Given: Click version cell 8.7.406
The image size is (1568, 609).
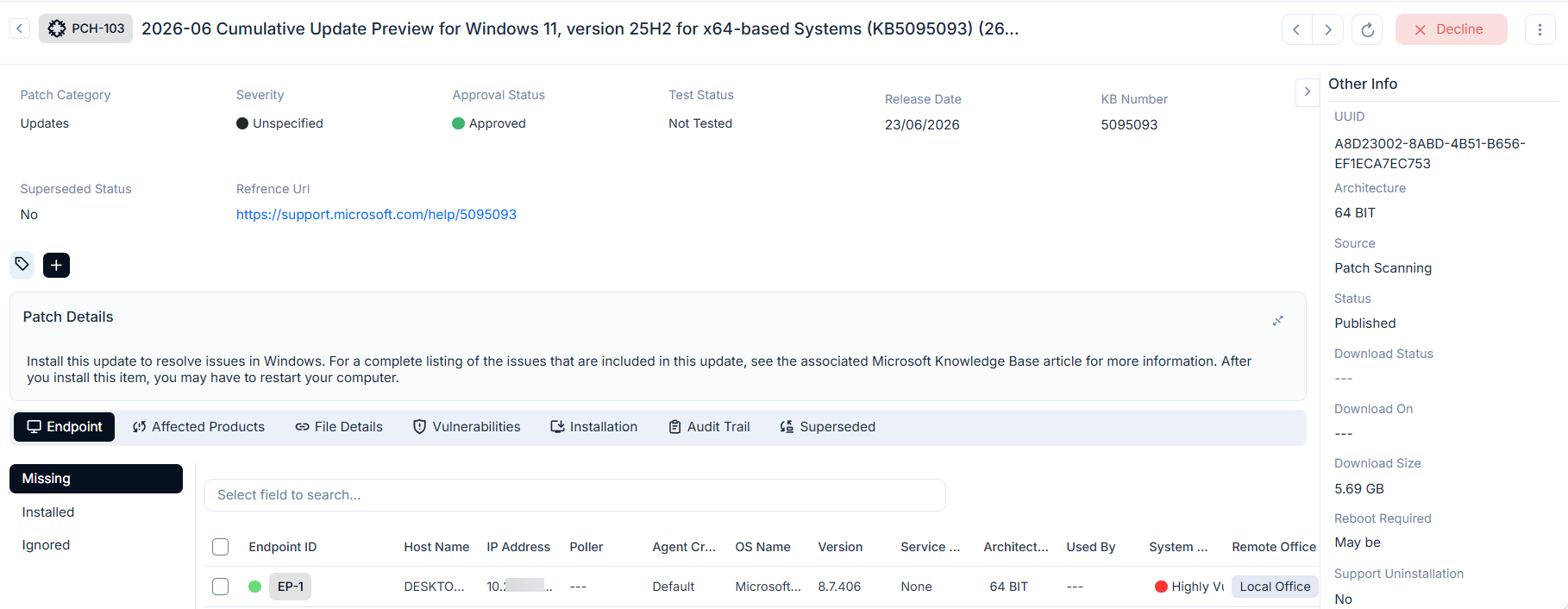Looking at the screenshot, I should (x=839, y=587).
